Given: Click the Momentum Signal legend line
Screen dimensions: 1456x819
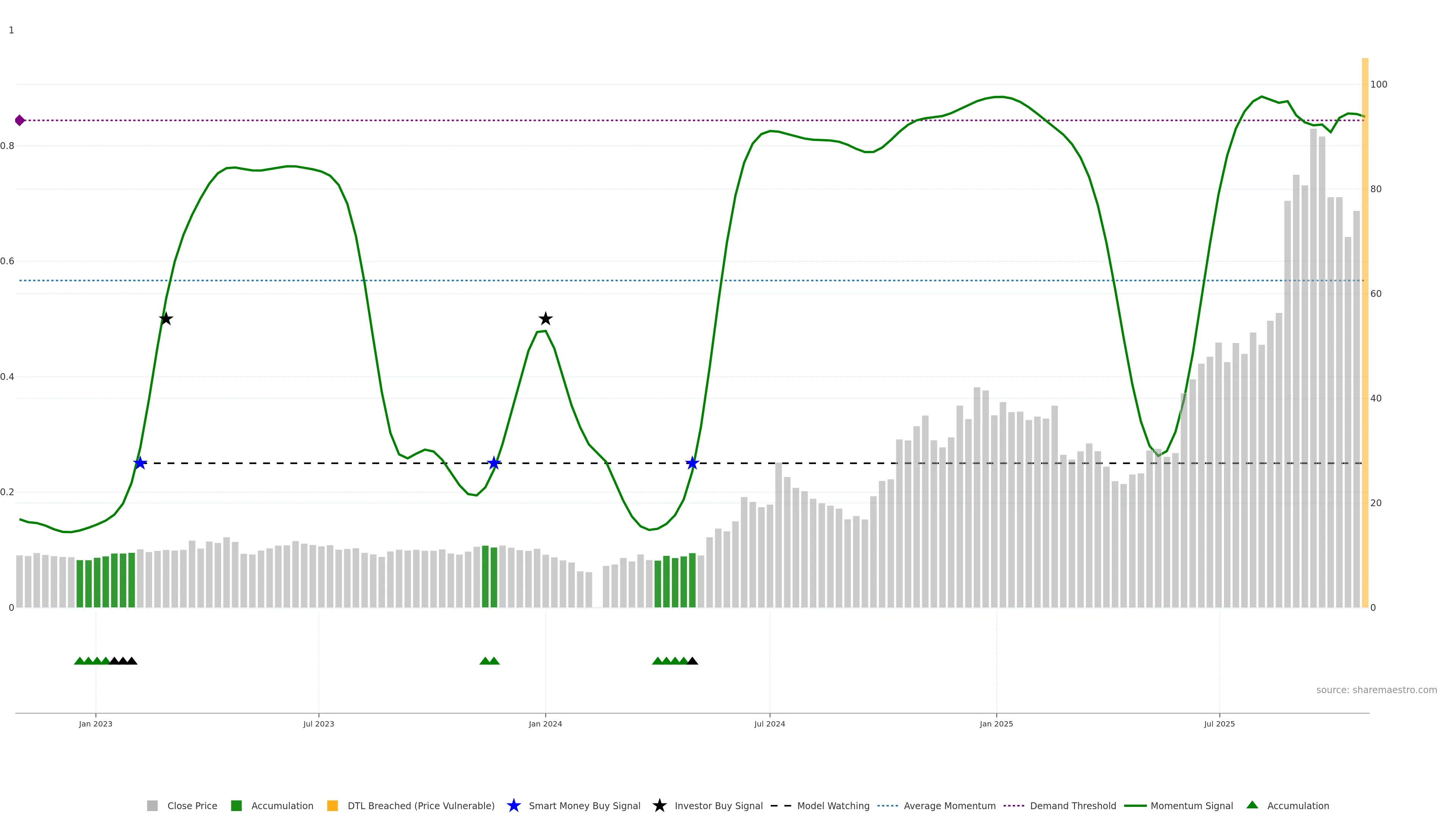Looking at the screenshot, I should (x=1135, y=805).
